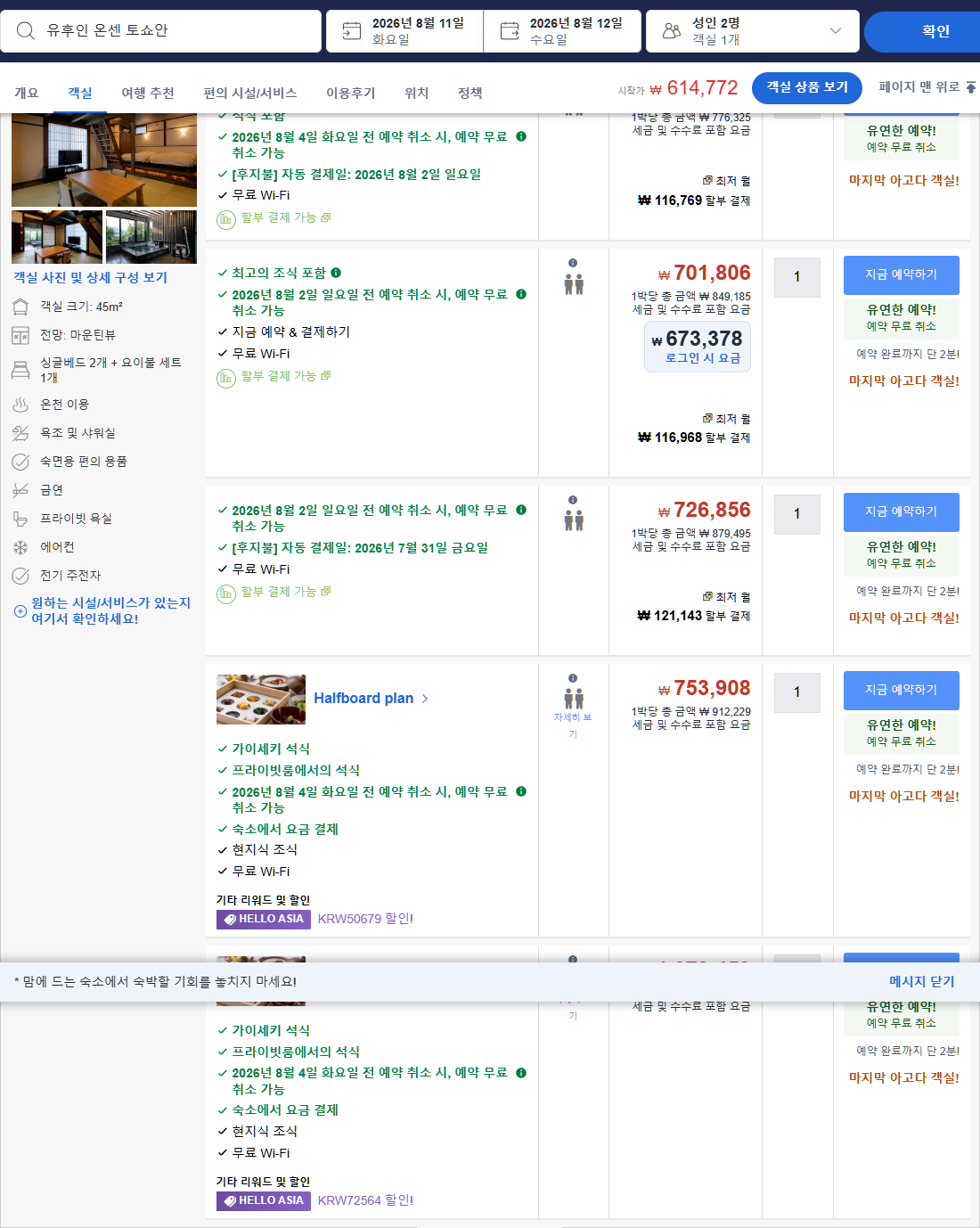Screen dimensions: 980x1228
Task: Click the 에어컨 snowflake icon
Action: 20,547
